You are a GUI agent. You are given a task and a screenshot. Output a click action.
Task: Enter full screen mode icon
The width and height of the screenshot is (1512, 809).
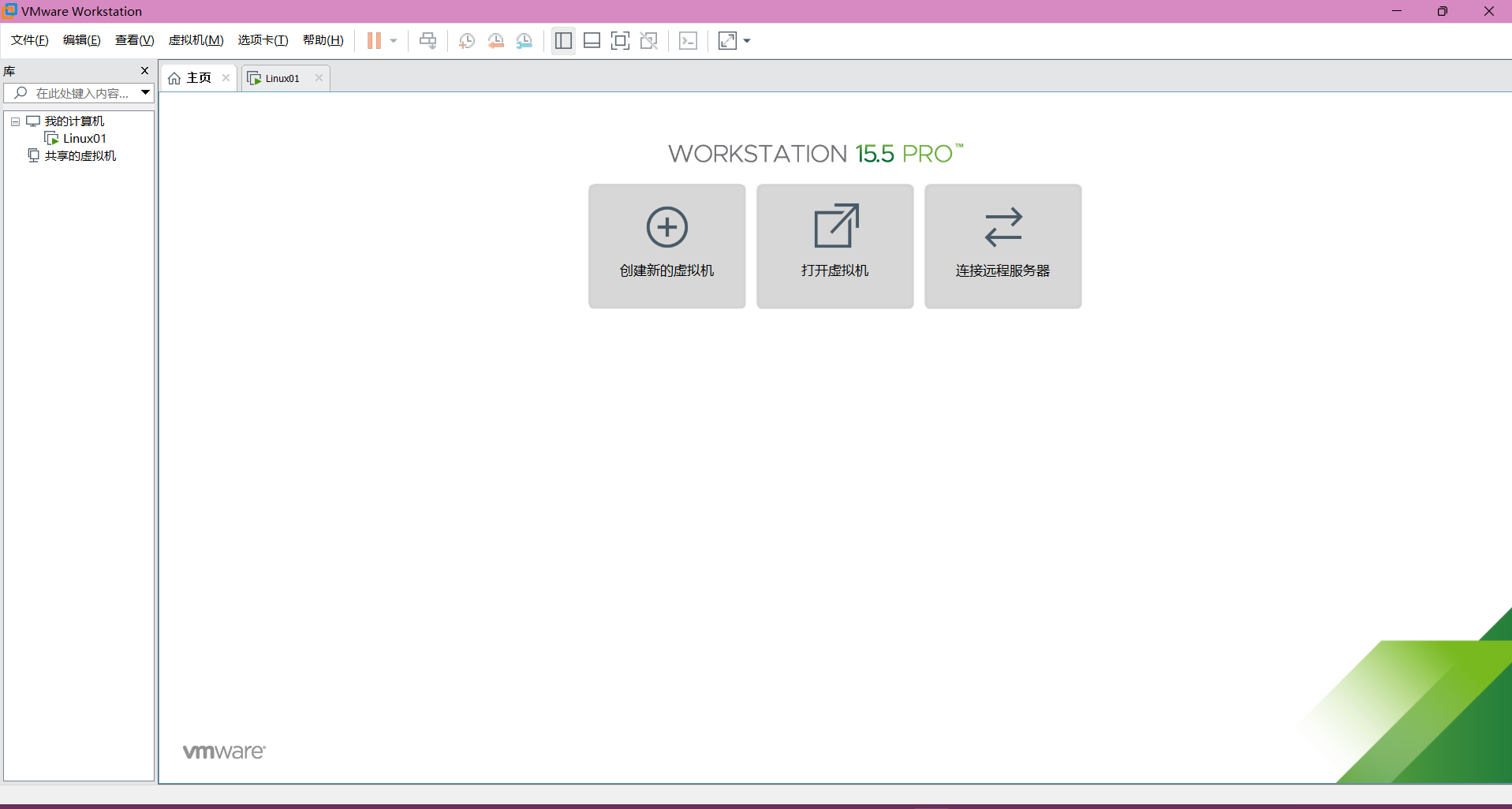pyautogui.click(x=620, y=41)
